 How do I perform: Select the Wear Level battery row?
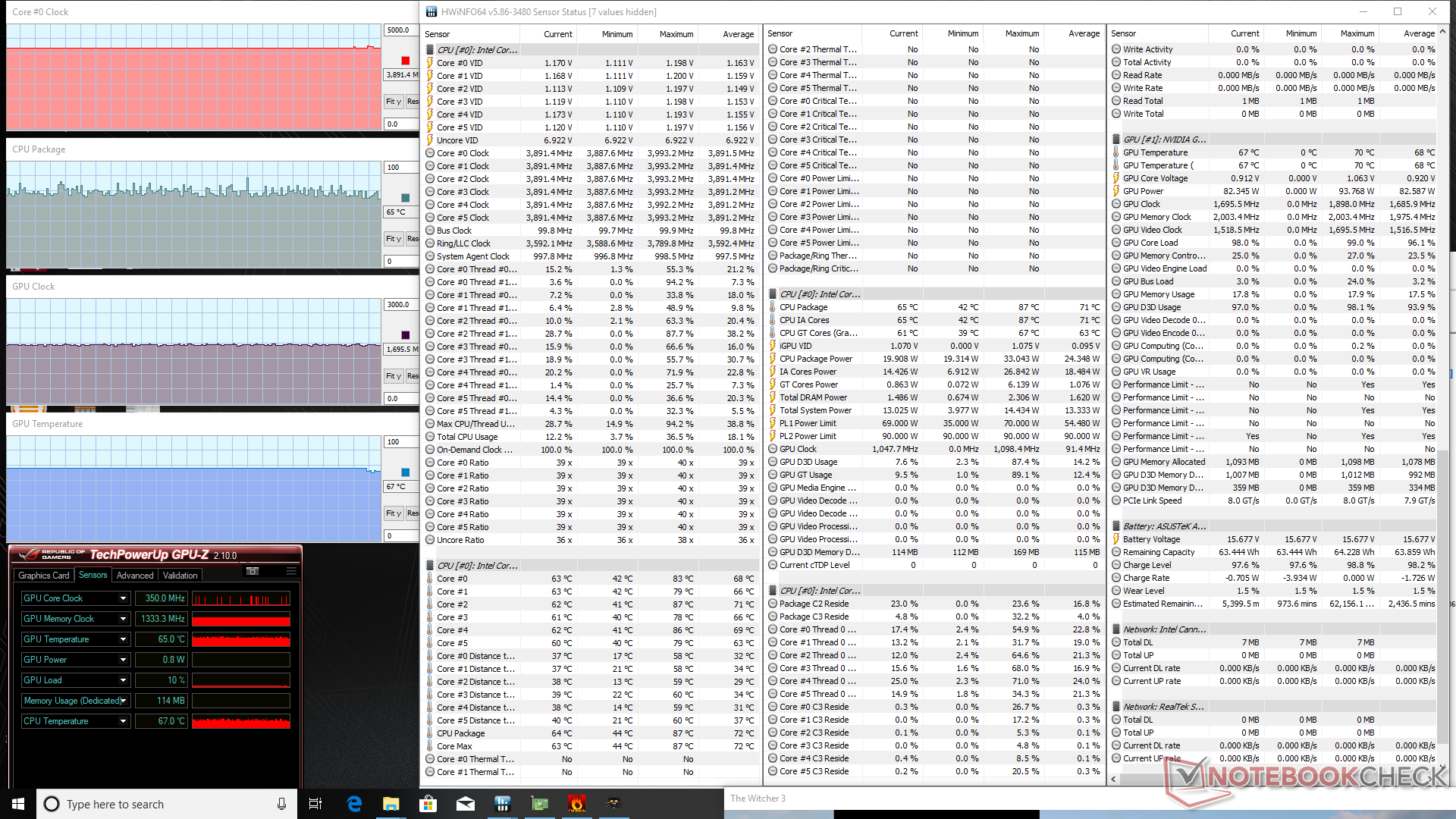pyautogui.click(x=1274, y=591)
